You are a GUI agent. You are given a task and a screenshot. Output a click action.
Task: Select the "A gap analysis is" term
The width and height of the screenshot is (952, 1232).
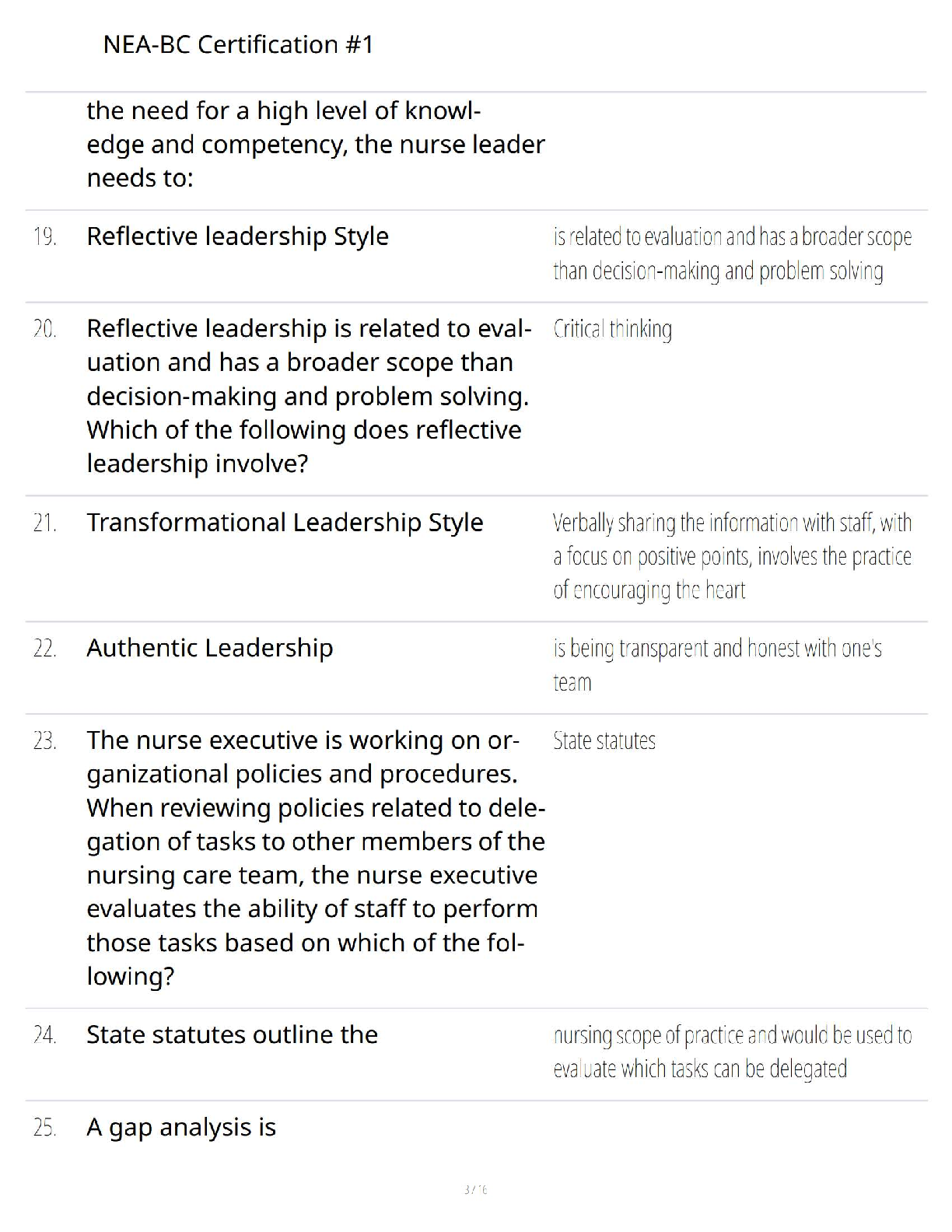click(x=181, y=1128)
